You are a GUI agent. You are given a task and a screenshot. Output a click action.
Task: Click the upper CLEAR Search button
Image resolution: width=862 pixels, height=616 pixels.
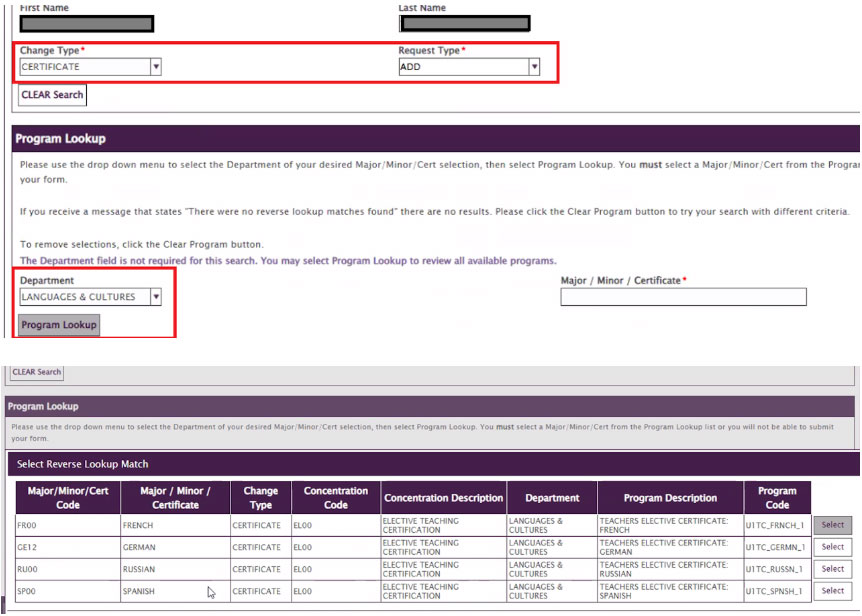[51, 94]
